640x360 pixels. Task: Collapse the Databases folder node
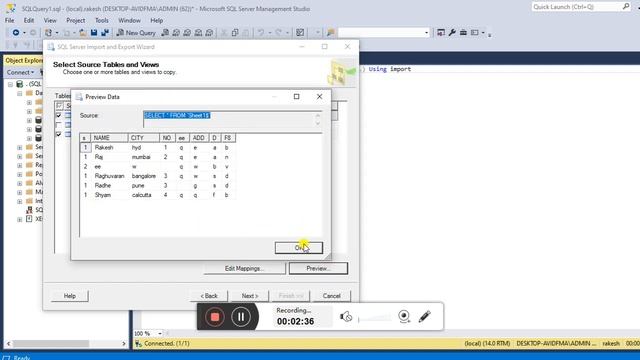20,93
